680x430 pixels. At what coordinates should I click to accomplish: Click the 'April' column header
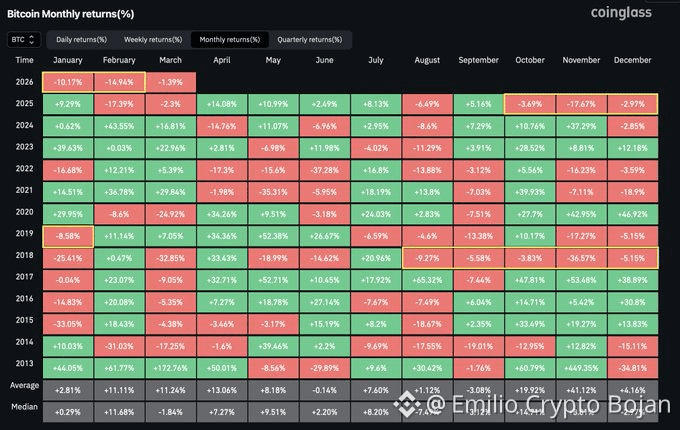point(222,60)
